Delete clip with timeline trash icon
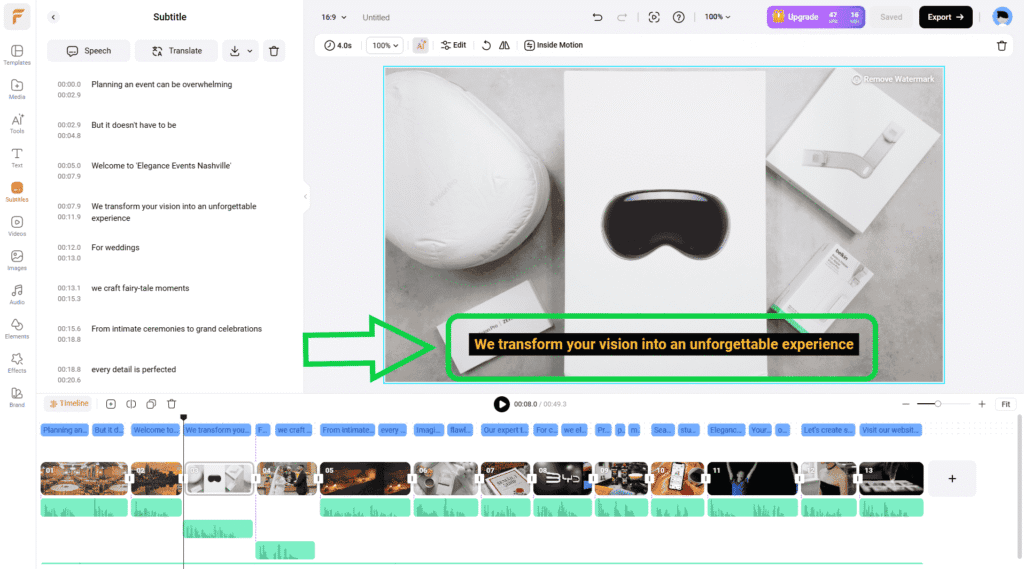Screen dimensions: 1024x569 [172, 404]
